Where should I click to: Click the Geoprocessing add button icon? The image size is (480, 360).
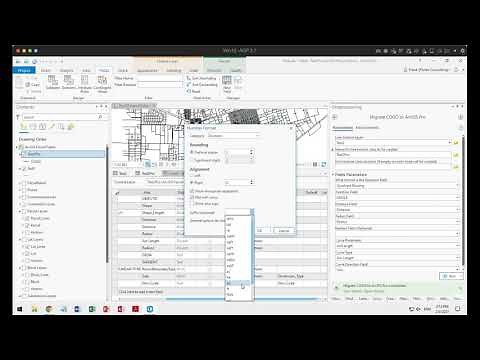pyautogui.click(x=460, y=117)
